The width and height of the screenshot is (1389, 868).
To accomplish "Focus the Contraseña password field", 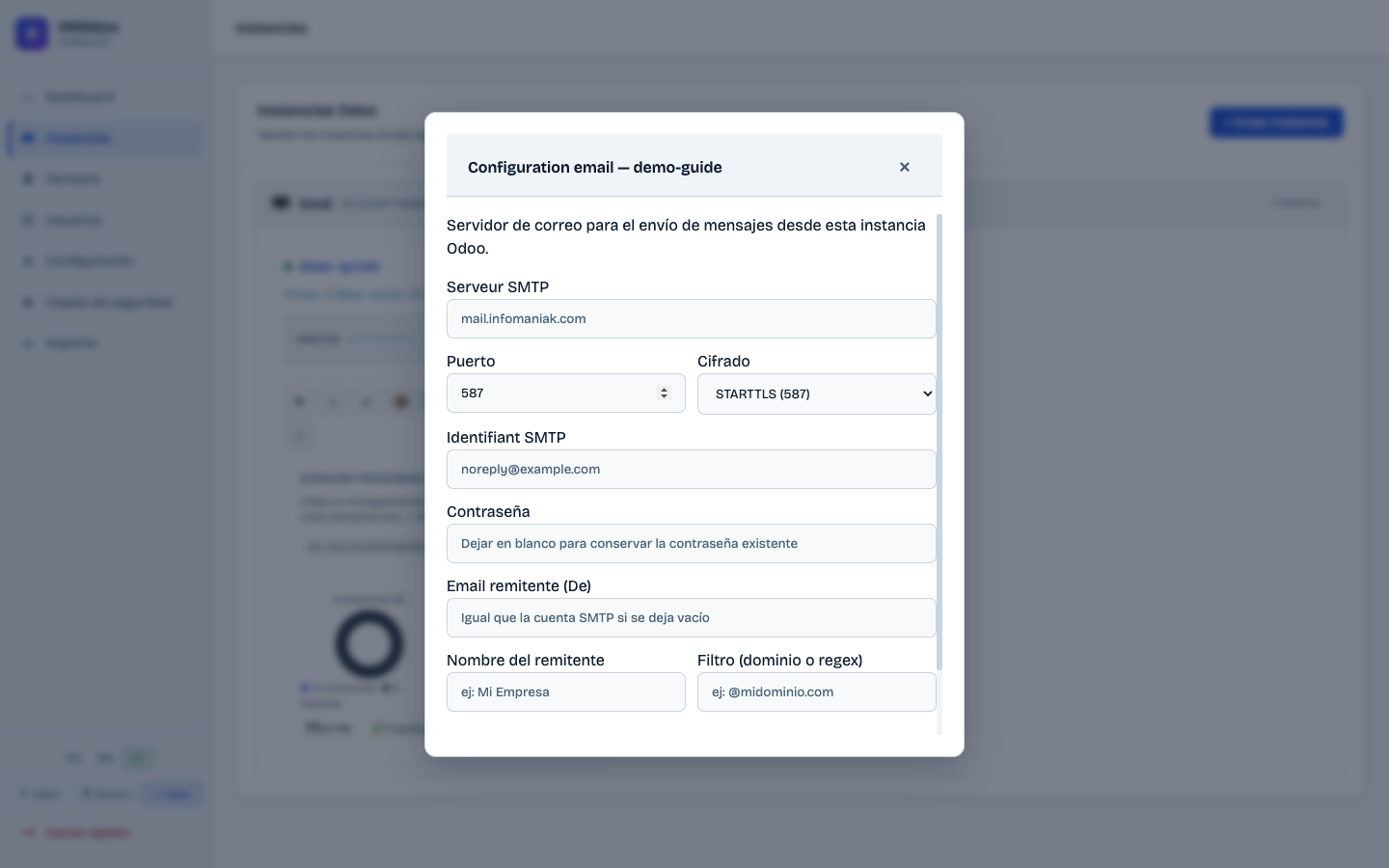I will tap(691, 544).
